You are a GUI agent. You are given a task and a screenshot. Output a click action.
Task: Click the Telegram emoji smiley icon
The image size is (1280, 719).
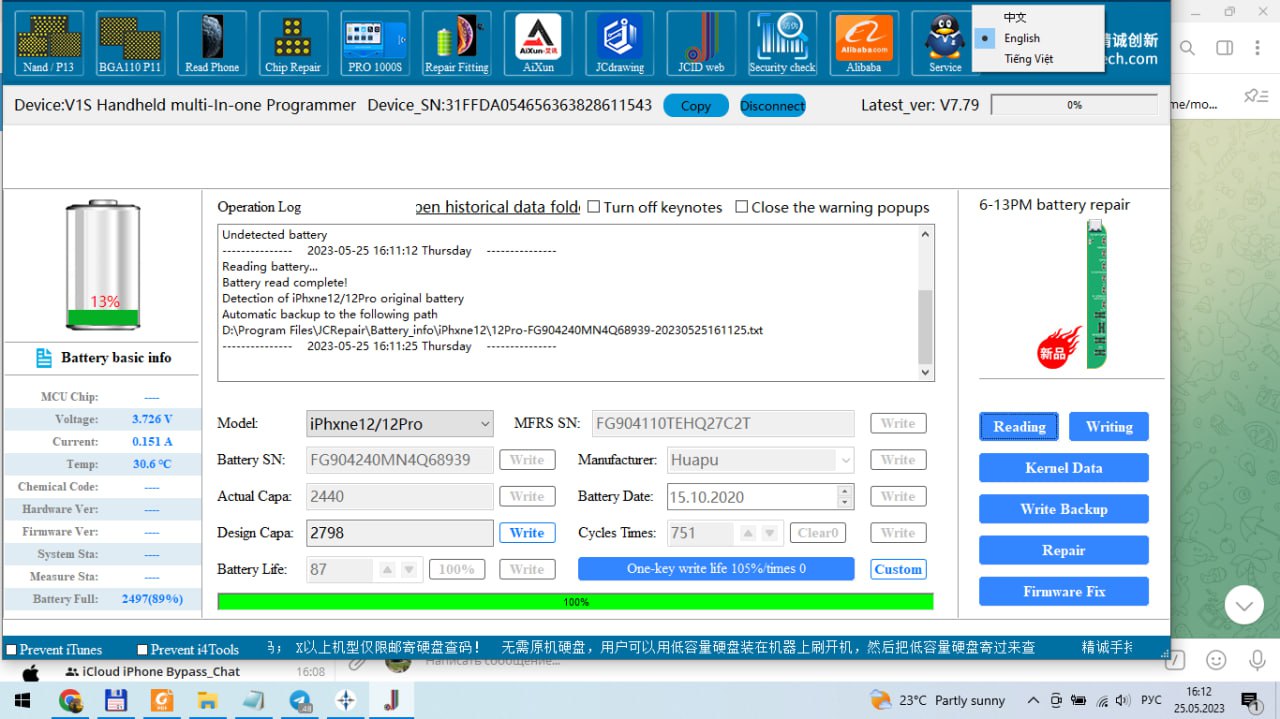pyautogui.click(x=1216, y=660)
